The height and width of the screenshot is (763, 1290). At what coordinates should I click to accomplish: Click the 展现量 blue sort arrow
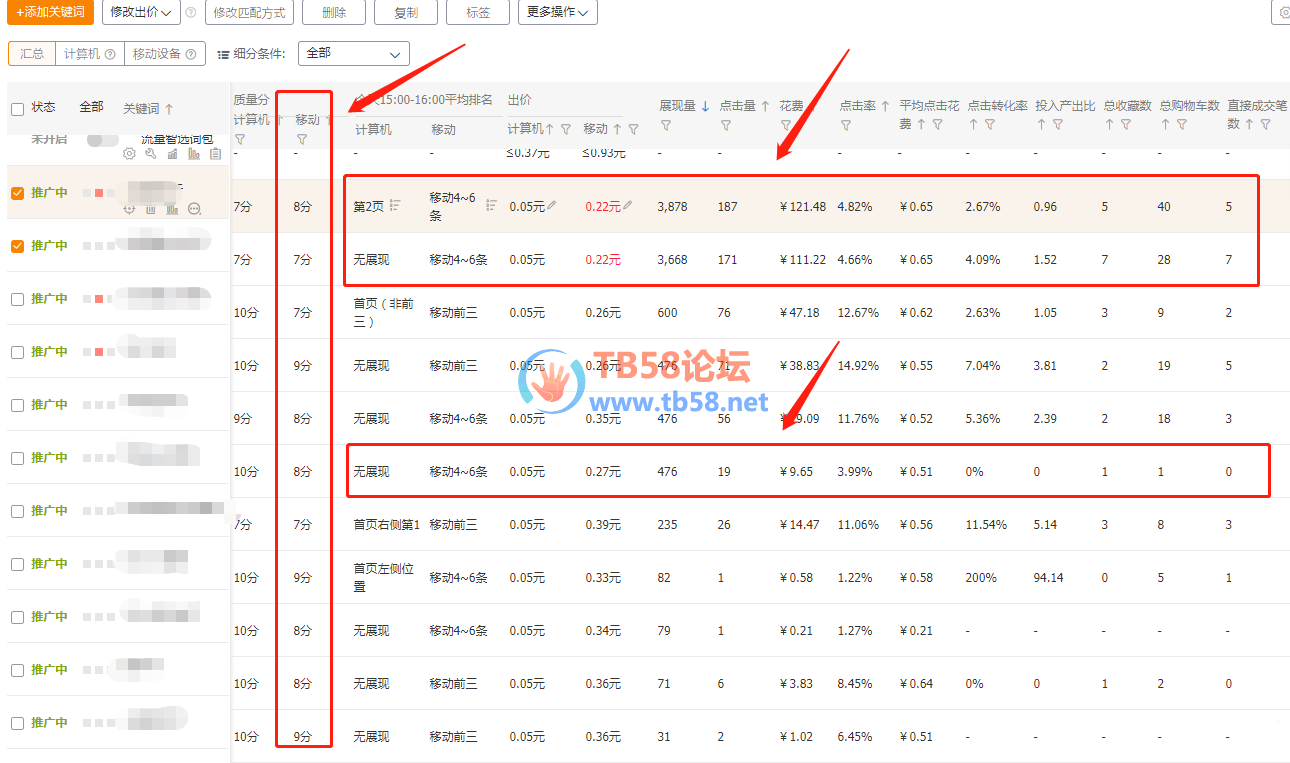pyautogui.click(x=705, y=106)
